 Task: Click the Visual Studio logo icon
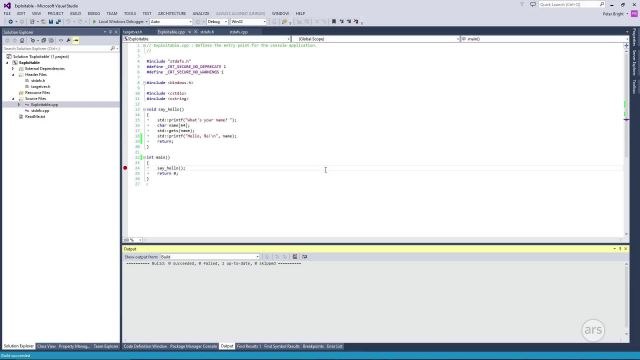coord(7,5)
